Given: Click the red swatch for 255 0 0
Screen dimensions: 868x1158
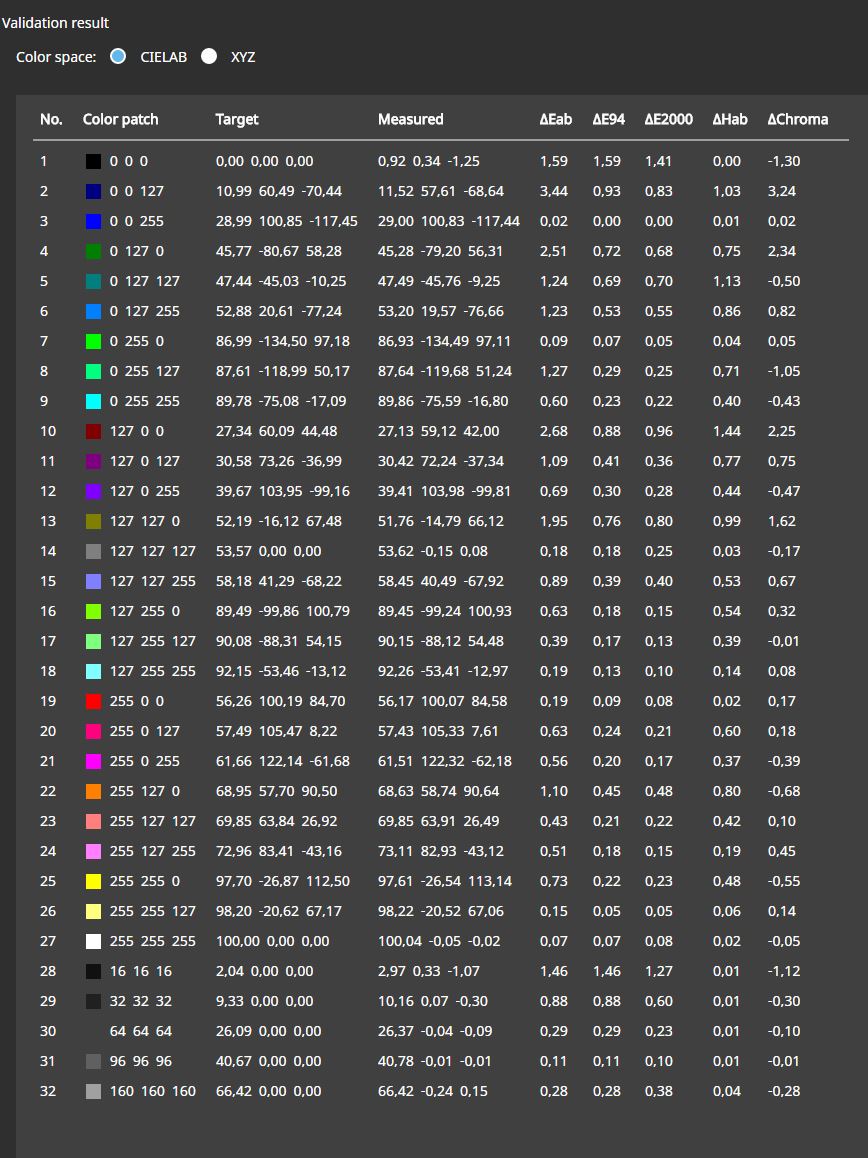Looking at the screenshot, I should [93, 701].
